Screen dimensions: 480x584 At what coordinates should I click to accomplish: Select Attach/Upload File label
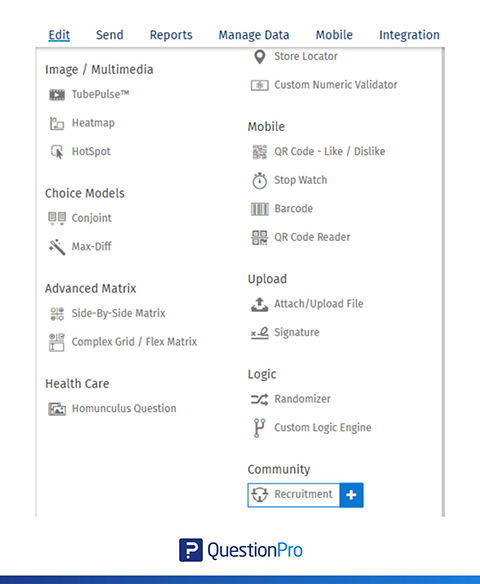318,304
